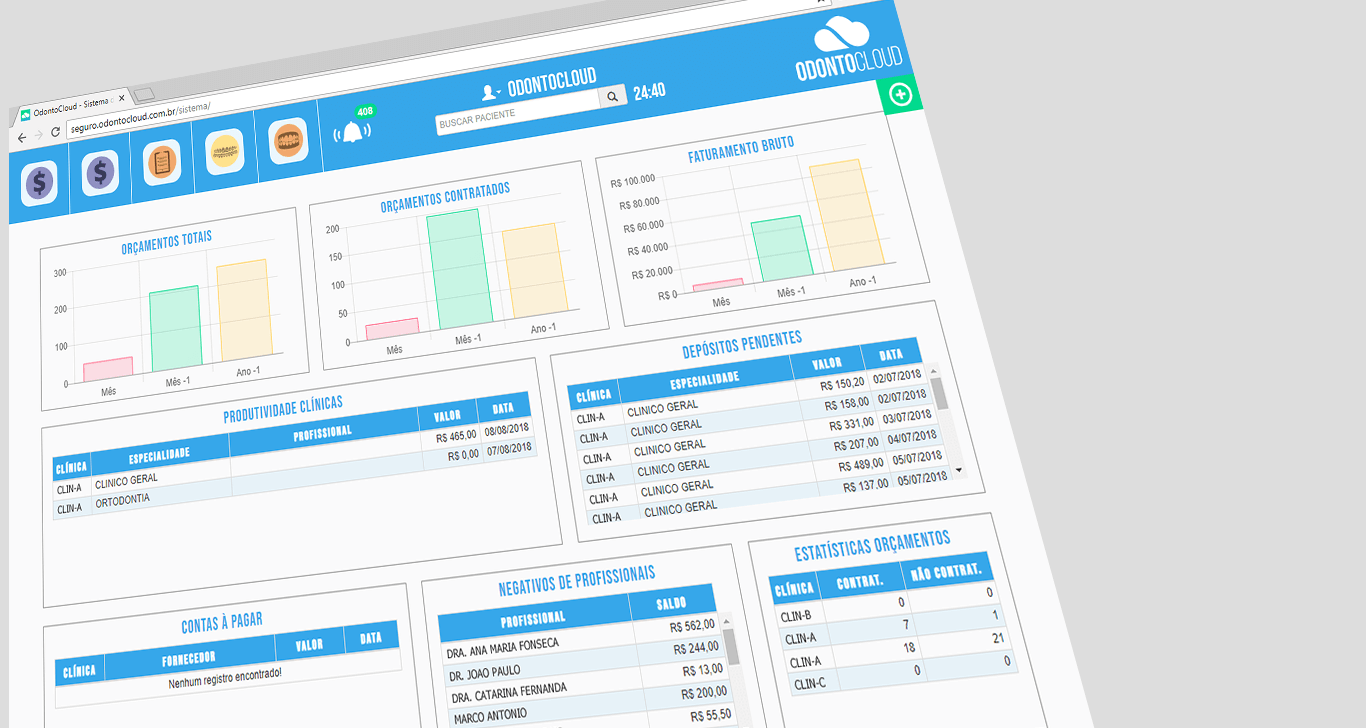
Task: Open the bell notifications icon
Action: pos(351,132)
